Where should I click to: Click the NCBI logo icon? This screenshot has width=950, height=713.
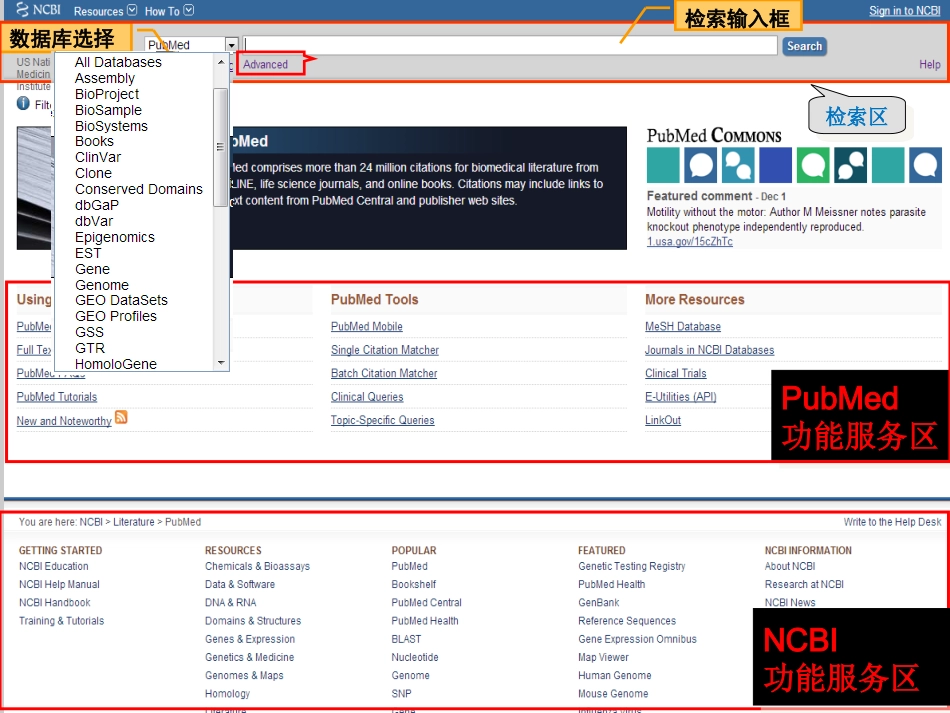point(22,9)
